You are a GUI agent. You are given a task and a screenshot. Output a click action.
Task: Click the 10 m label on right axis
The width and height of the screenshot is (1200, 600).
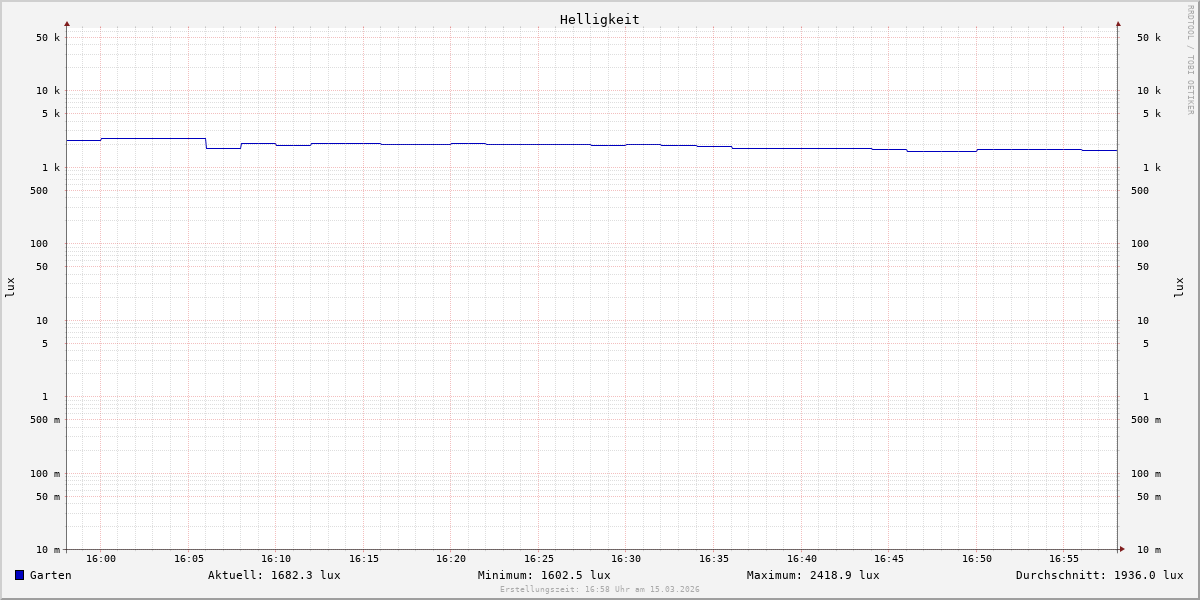point(1148,550)
